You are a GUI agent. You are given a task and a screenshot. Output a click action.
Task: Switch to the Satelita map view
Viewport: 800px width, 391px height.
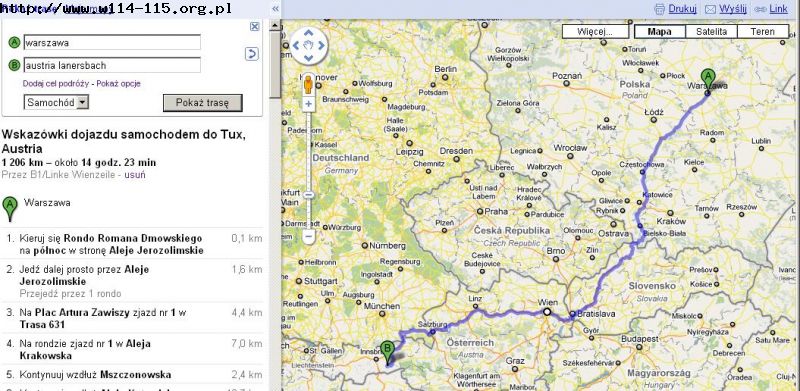tap(711, 32)
